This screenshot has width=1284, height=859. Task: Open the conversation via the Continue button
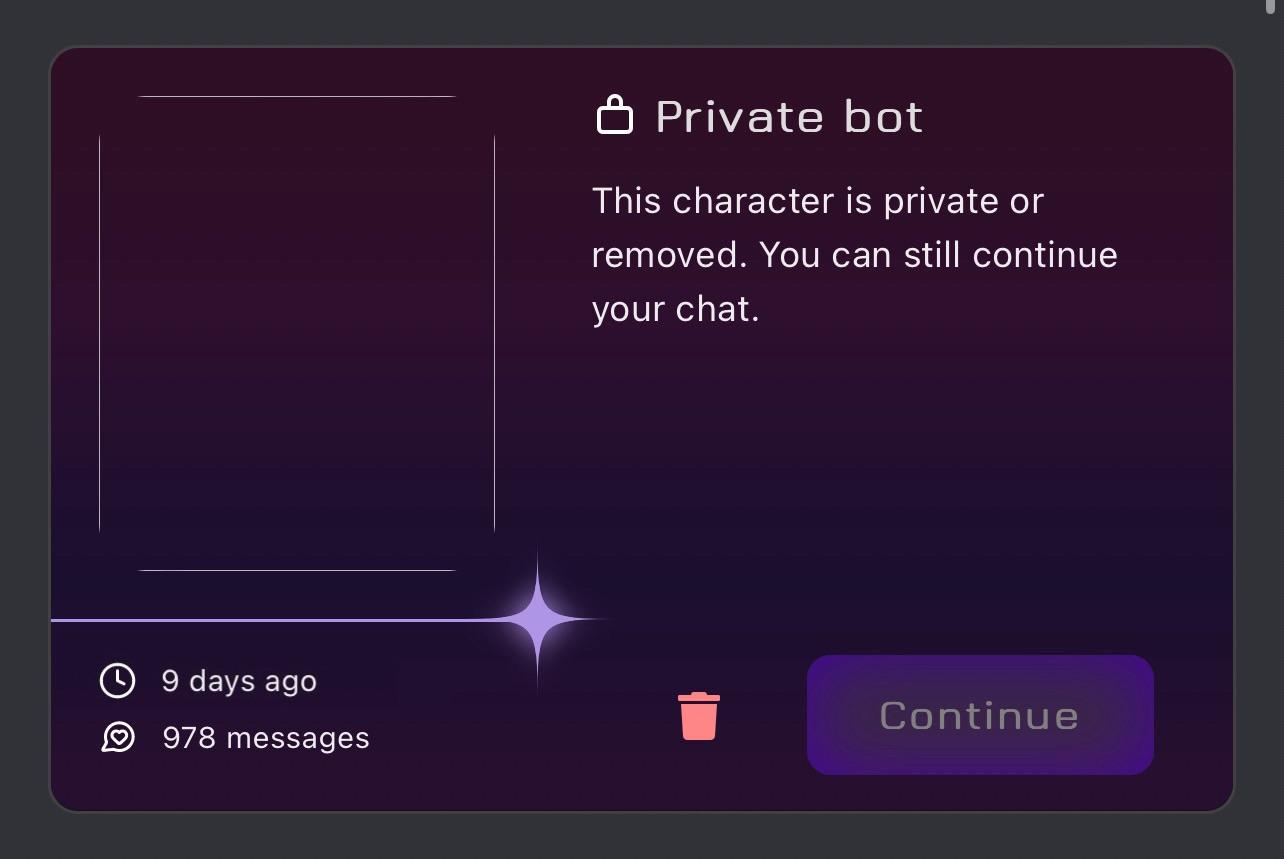(x=979, y=715)
